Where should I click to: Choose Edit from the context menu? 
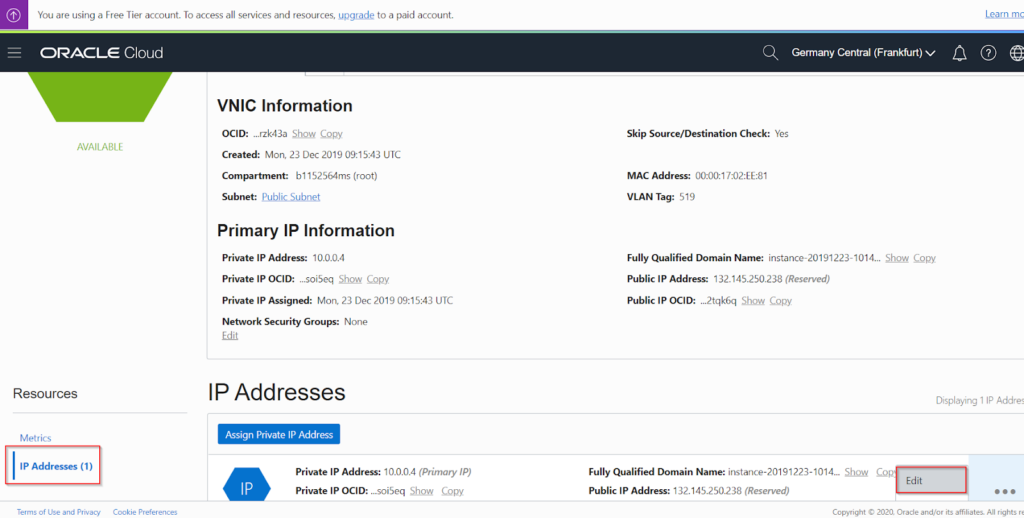931,481
